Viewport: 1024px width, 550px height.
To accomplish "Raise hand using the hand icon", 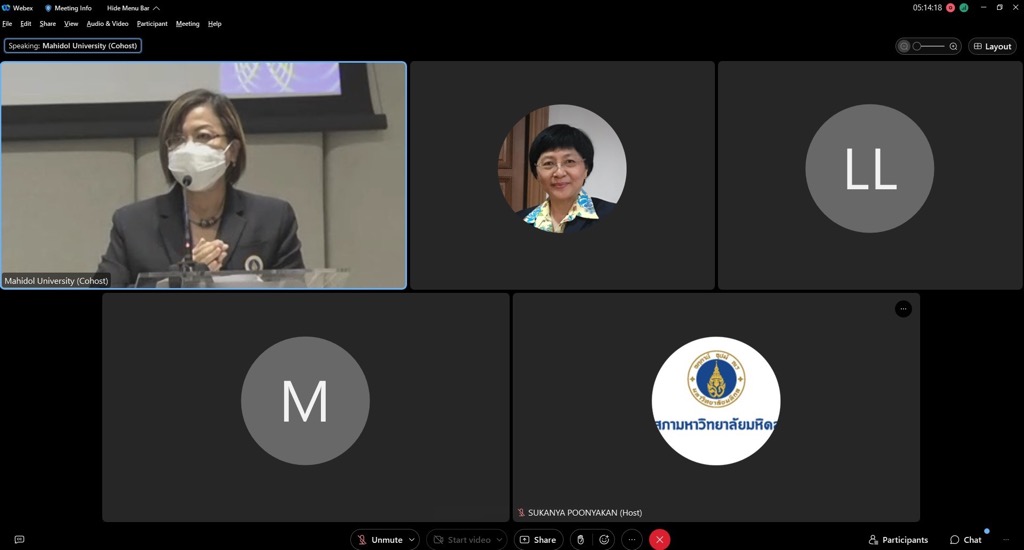I will coord(581,540).
